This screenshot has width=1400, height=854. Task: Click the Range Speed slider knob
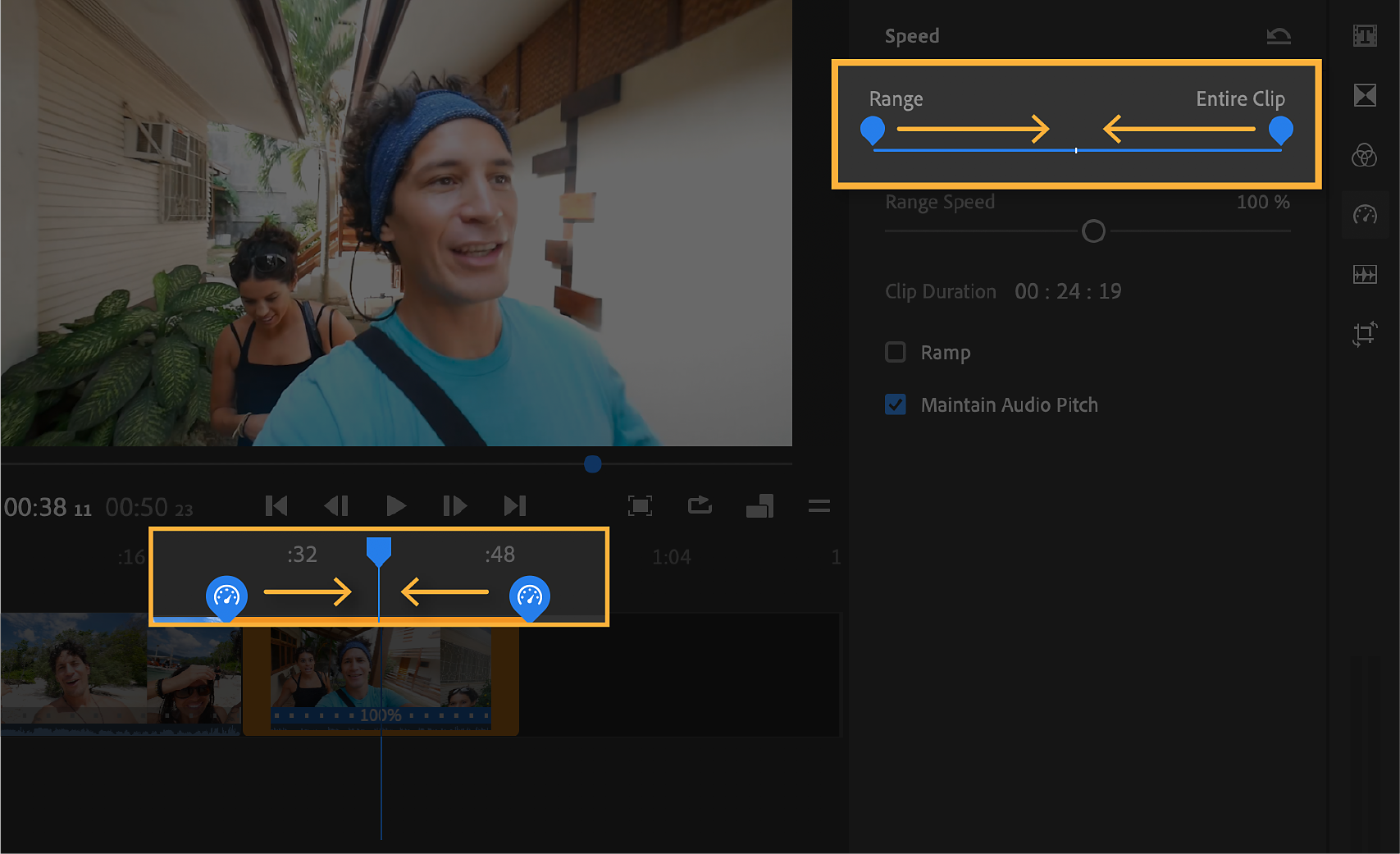1093,231
